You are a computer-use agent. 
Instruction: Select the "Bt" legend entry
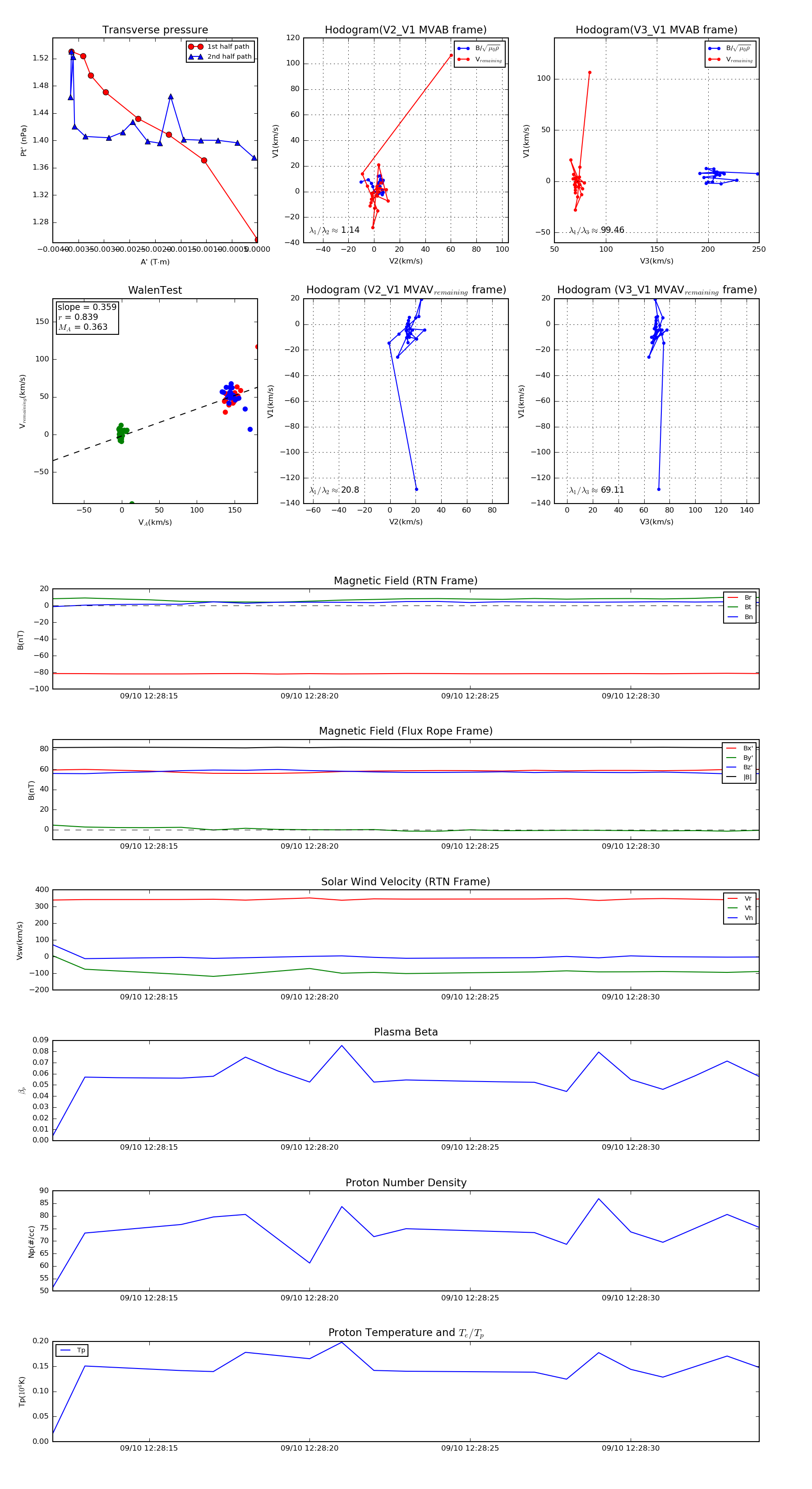tap(740, 607)
